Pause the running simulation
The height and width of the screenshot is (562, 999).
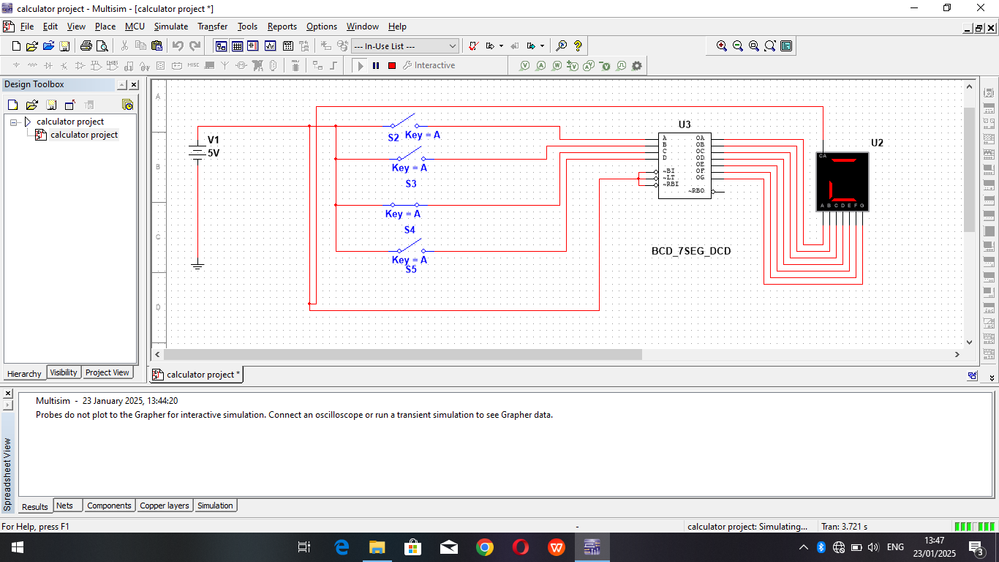376,66
